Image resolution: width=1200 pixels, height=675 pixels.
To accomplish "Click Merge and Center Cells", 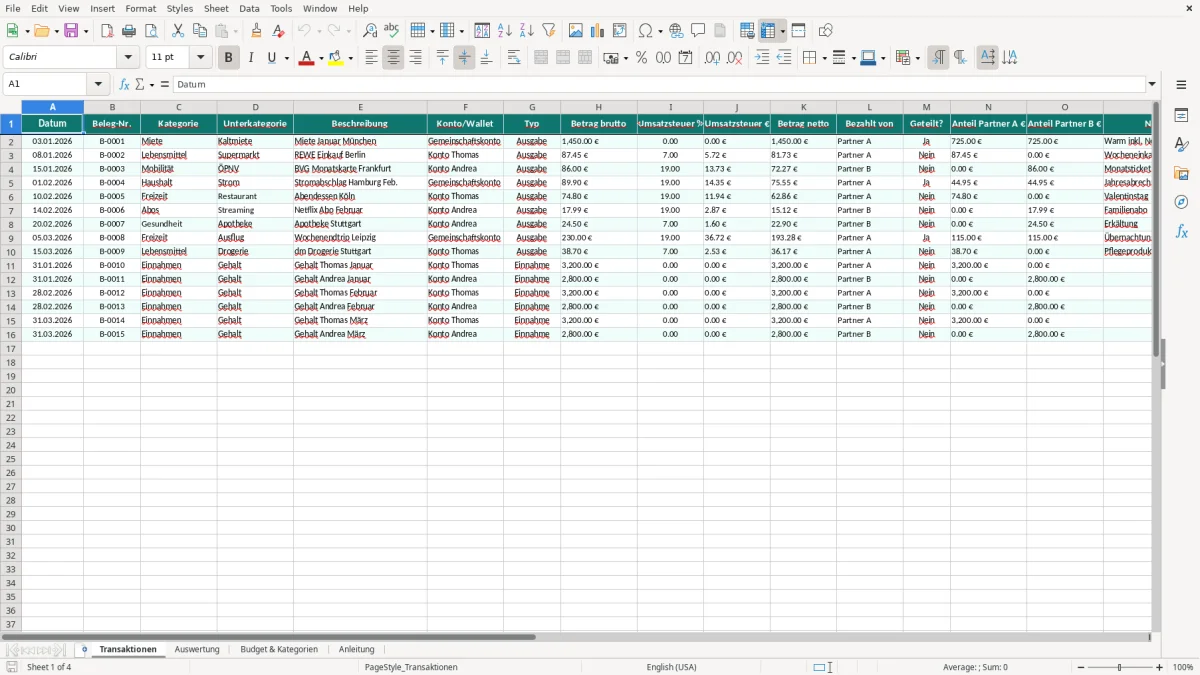I will click(x=541, y=58).
